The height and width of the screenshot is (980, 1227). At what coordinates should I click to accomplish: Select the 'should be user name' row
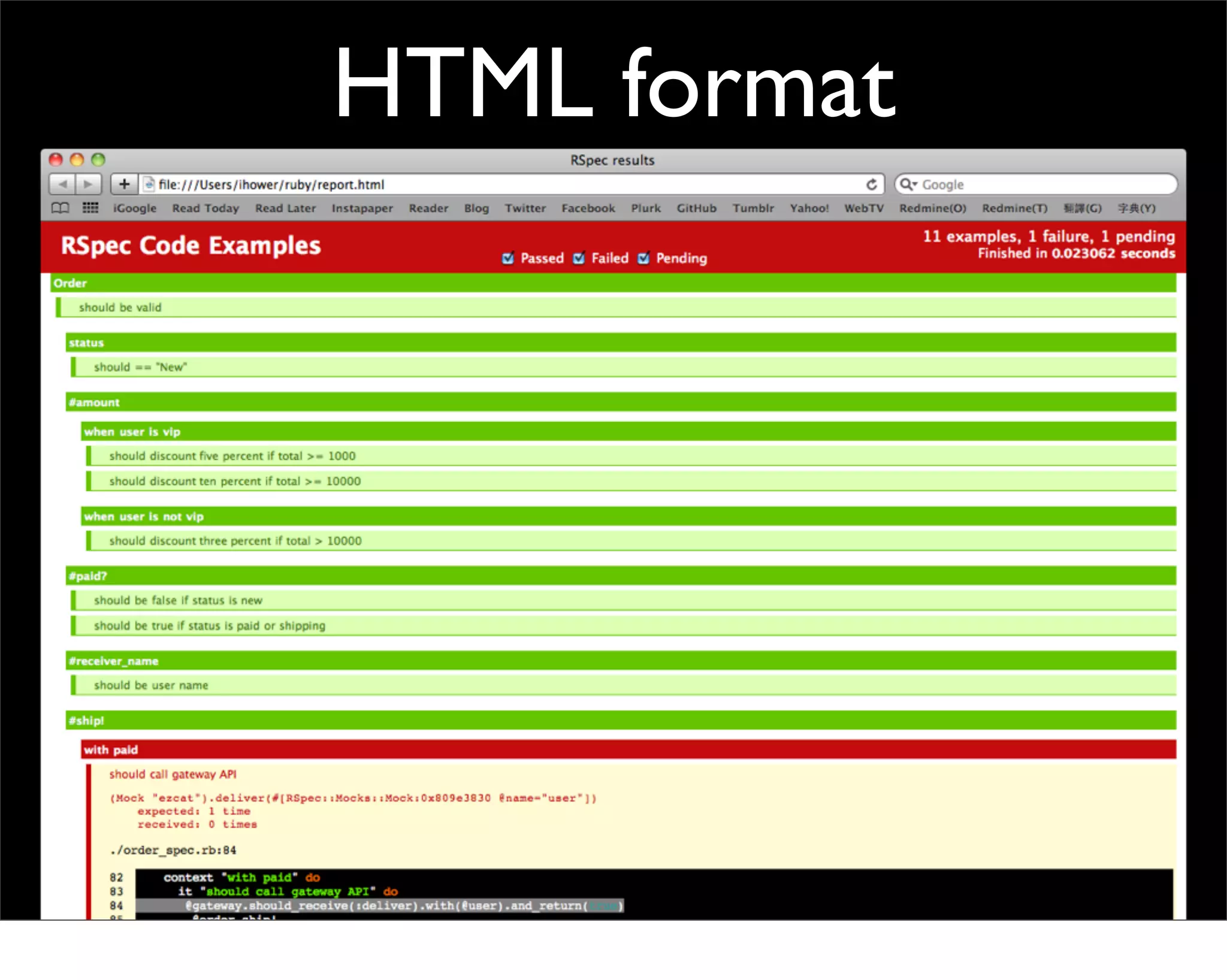[623, 685]
